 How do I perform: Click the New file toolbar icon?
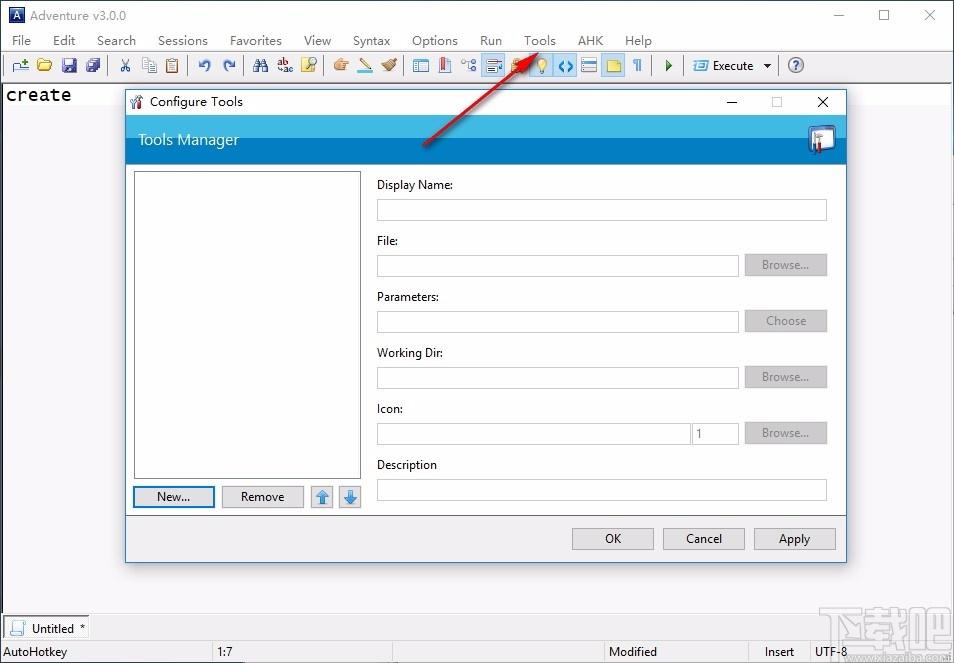(21, 65)
